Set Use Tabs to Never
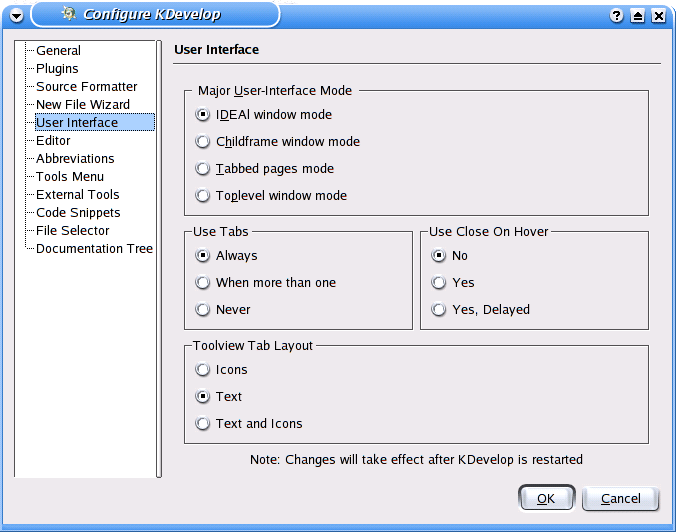676x532 pixels. [204, 310]
